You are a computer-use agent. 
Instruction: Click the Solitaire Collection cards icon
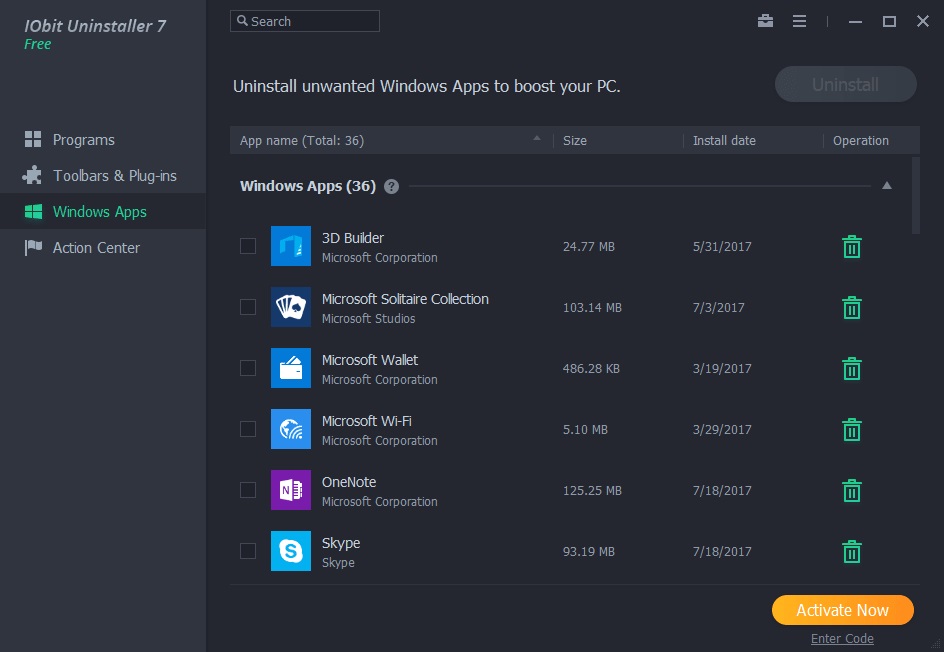pos(291,307)
